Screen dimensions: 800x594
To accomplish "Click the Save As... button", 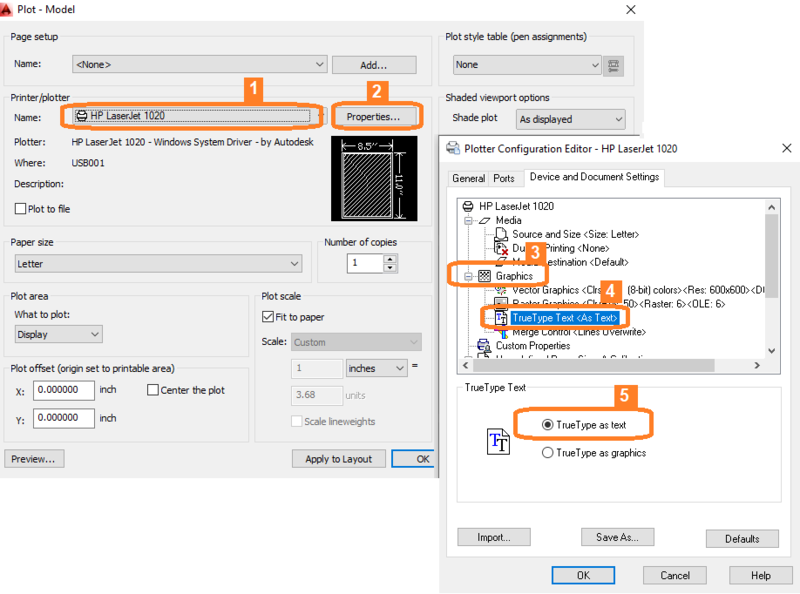I will 617,537.
